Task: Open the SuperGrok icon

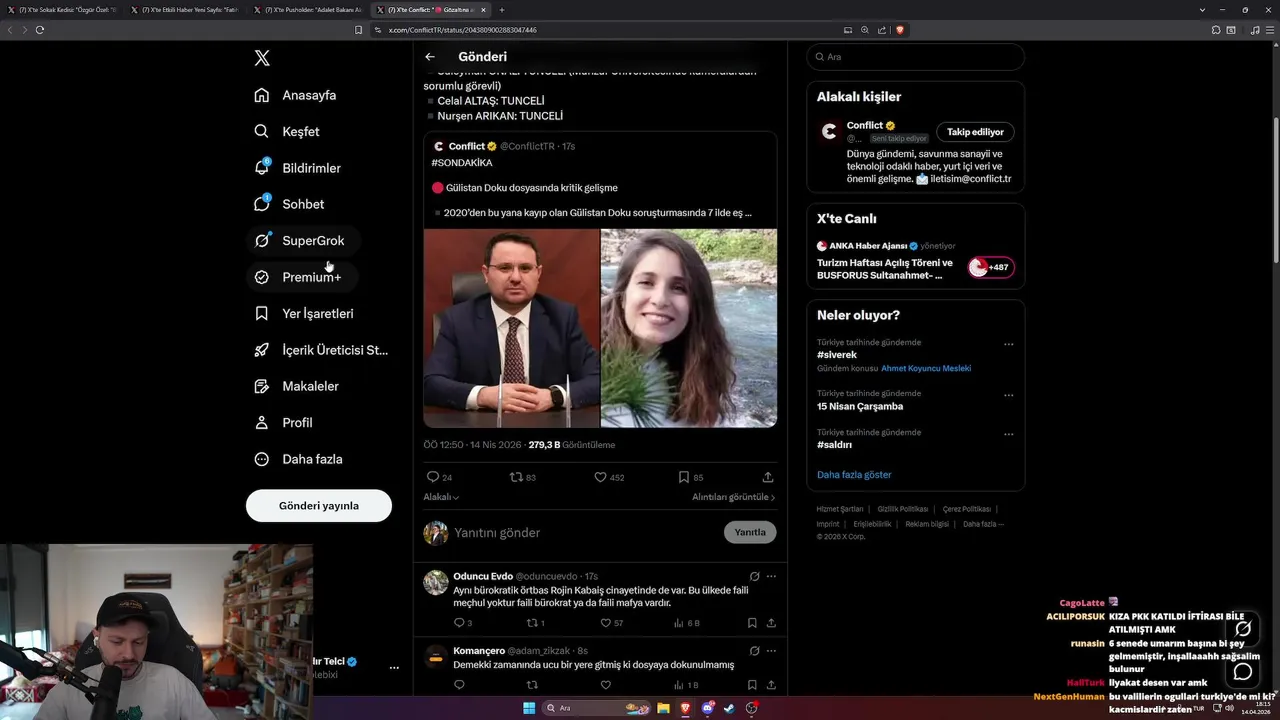Action: pos(261,240)
